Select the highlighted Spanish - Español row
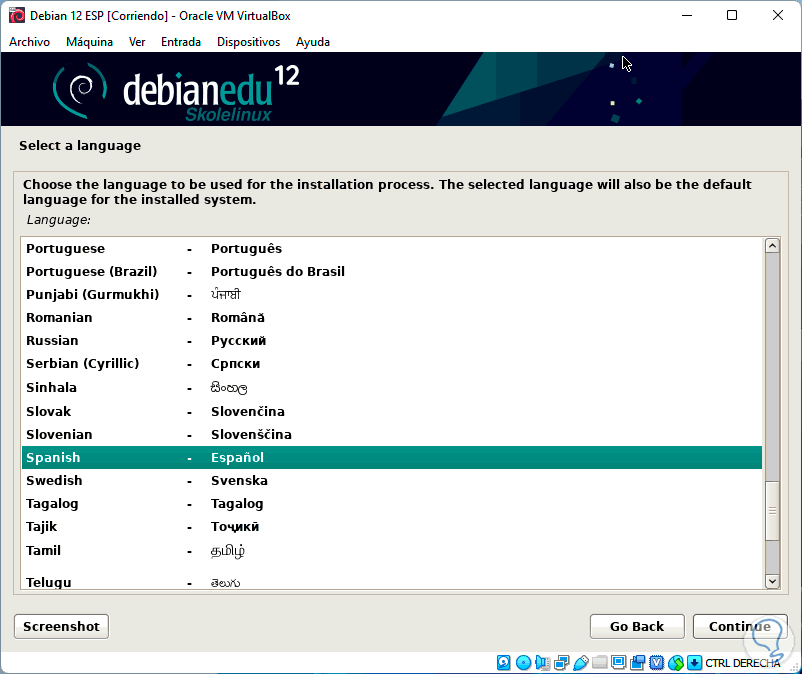Image resolution: width=802 pixels, height=674 pixels. pyautogui.click(x=392, y=457)
